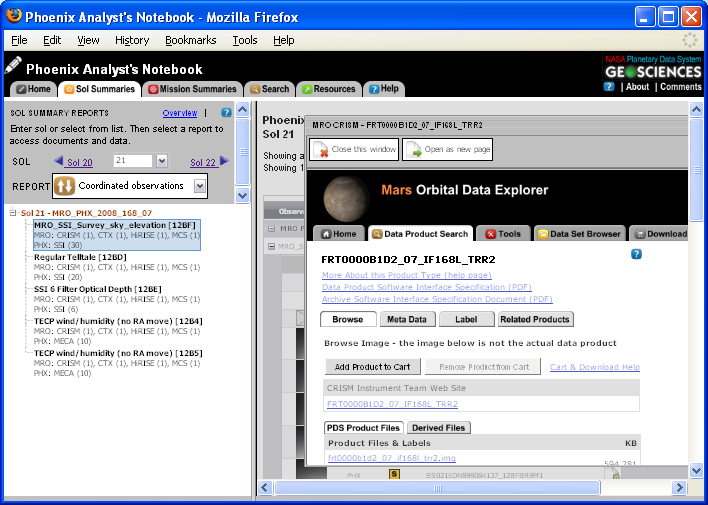
Task: Collapse the Sol 21 tree node
Action: click(x=13, y=213)
